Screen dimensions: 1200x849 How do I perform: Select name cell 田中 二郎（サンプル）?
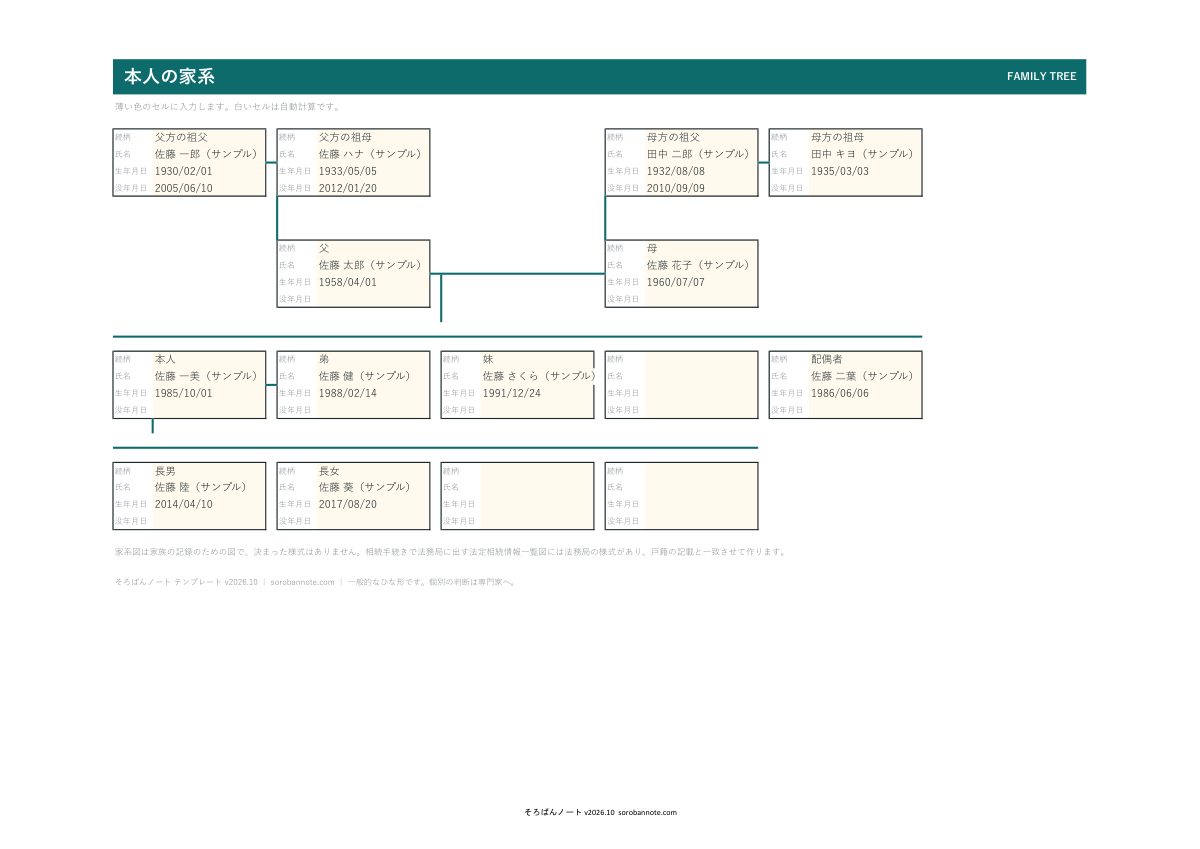pos(701,154)
